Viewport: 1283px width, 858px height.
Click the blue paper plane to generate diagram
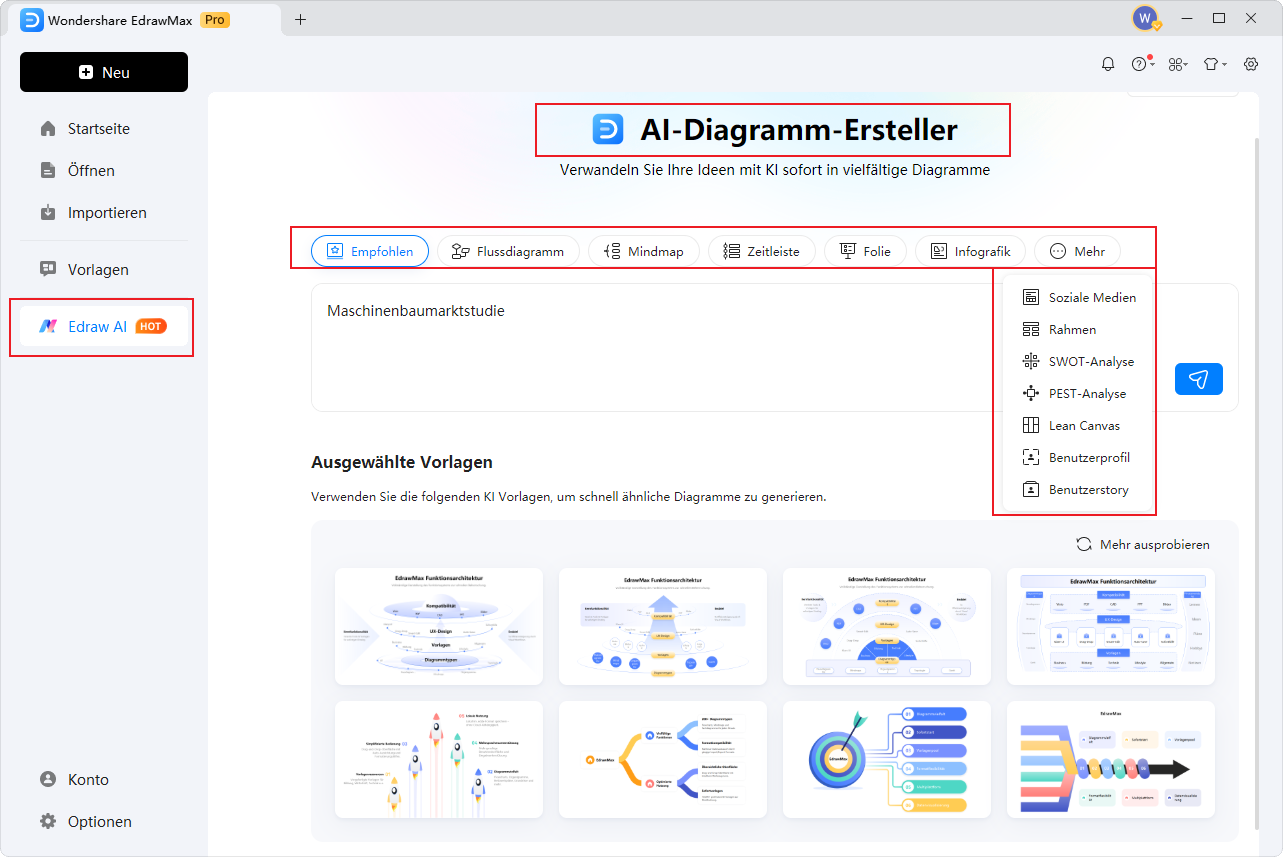tap(1198, 379)
